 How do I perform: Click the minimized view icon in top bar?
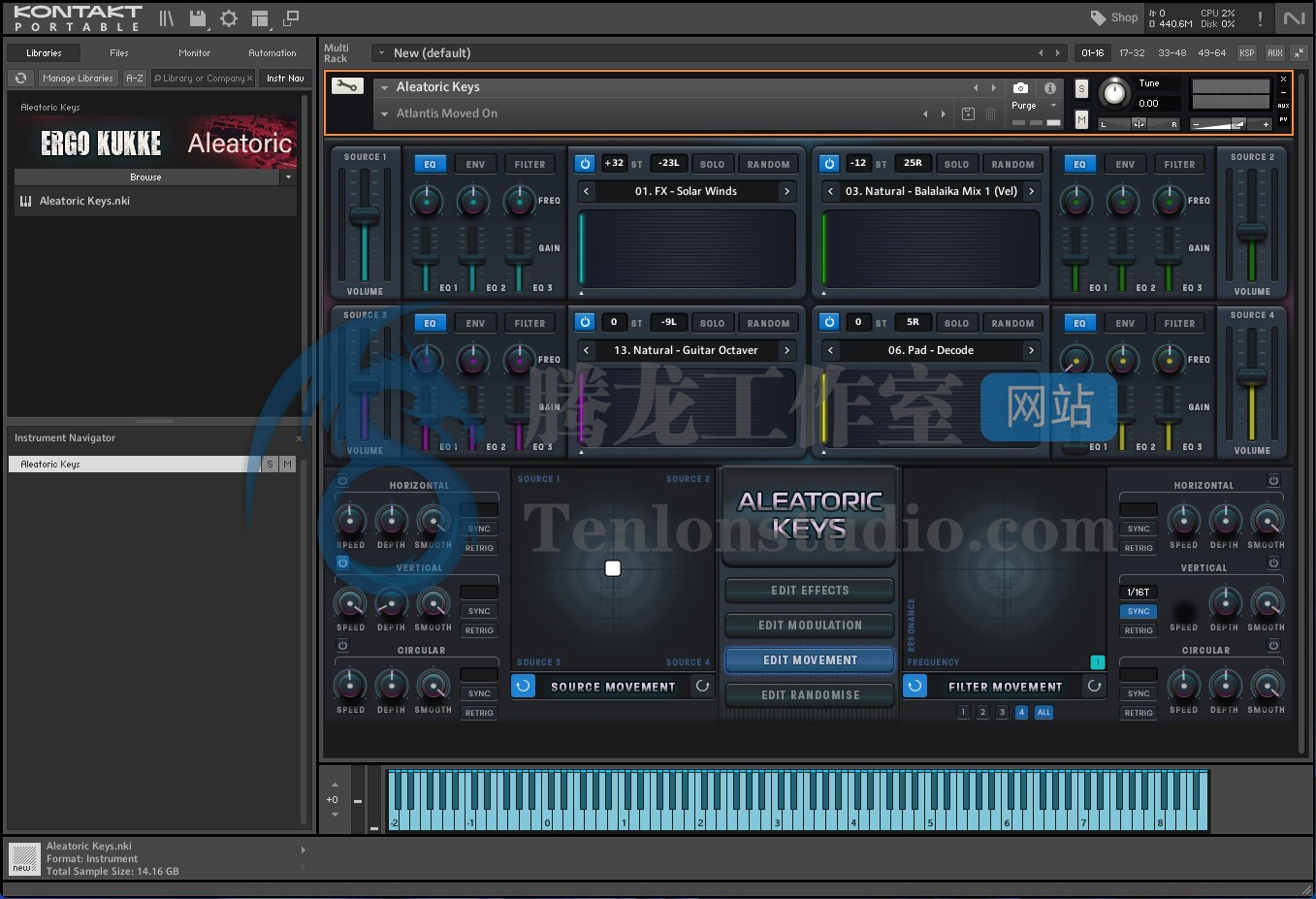[291, 17]
